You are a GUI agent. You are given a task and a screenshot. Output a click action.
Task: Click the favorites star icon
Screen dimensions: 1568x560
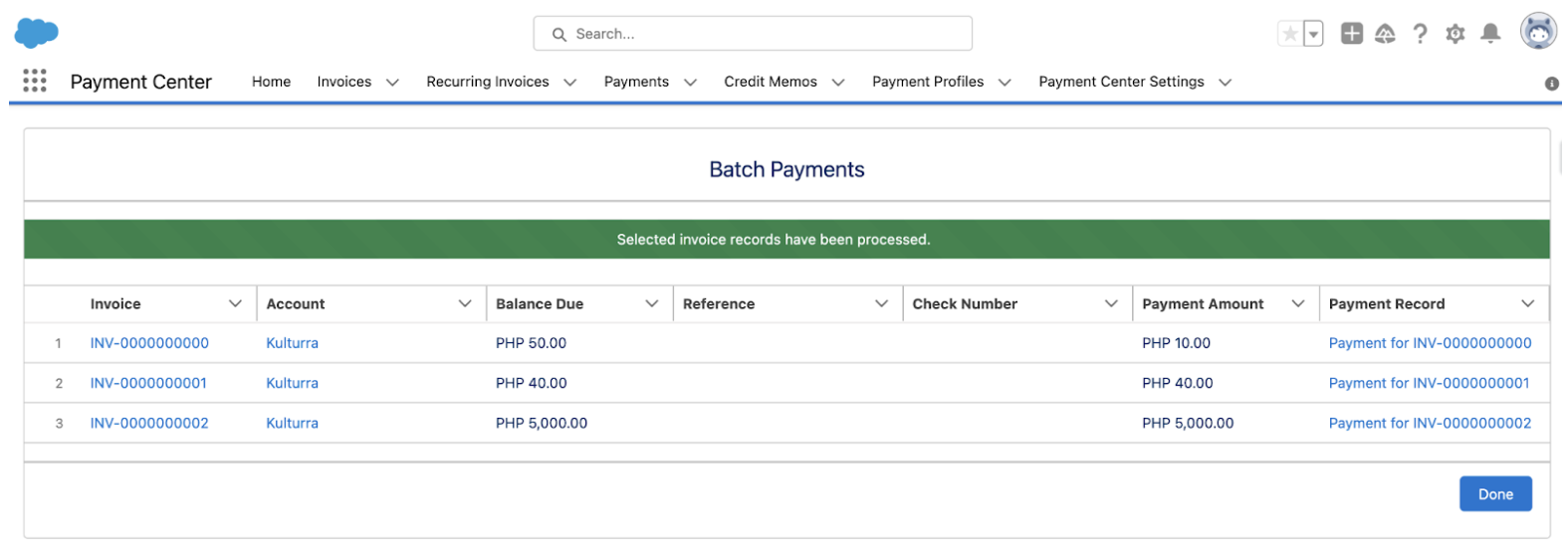coord(1289,34)
